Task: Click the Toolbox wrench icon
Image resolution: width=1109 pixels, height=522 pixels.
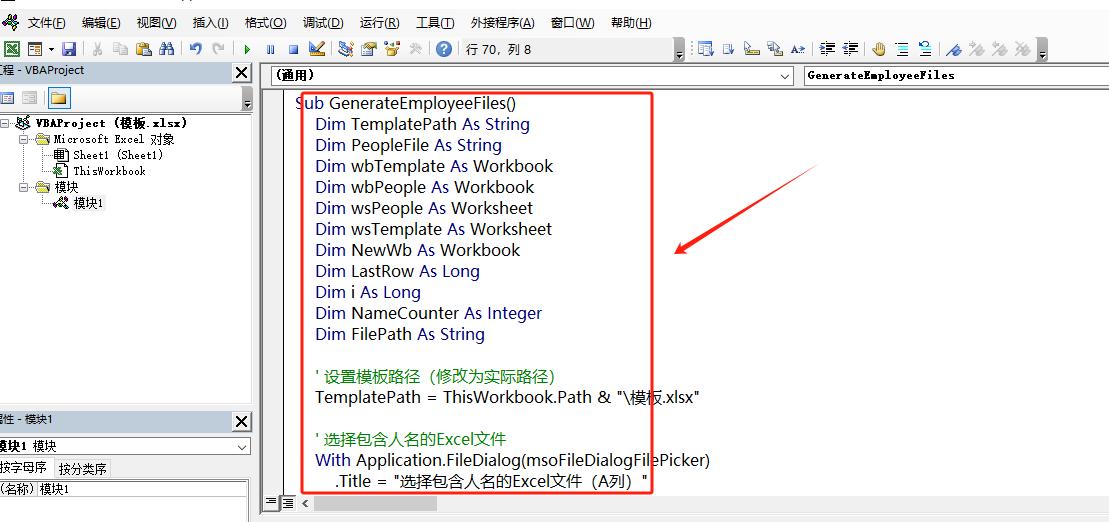Action: point(415,49)
